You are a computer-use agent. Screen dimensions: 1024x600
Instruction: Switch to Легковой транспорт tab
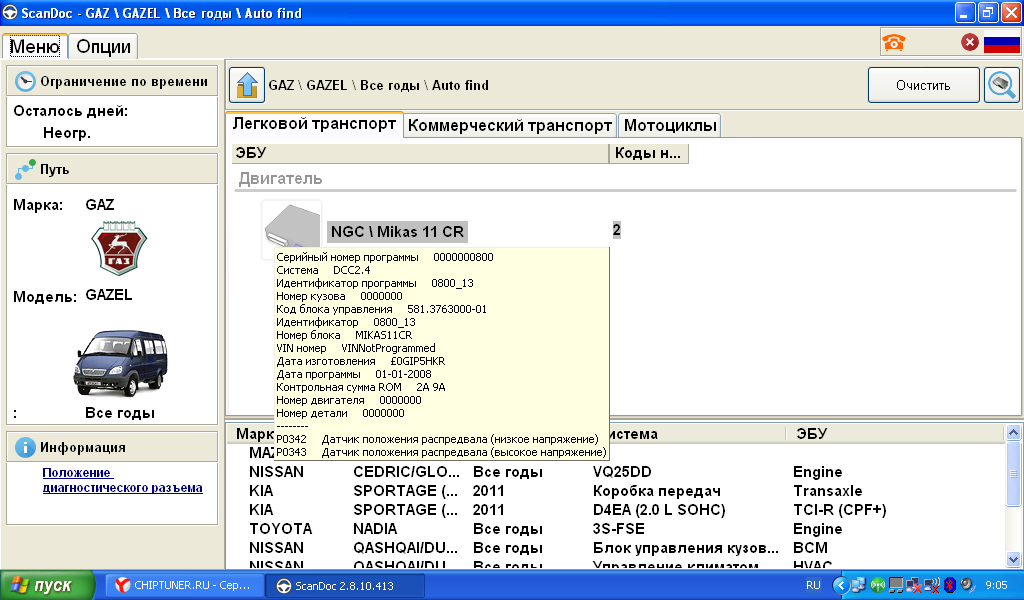pos(314,124)
